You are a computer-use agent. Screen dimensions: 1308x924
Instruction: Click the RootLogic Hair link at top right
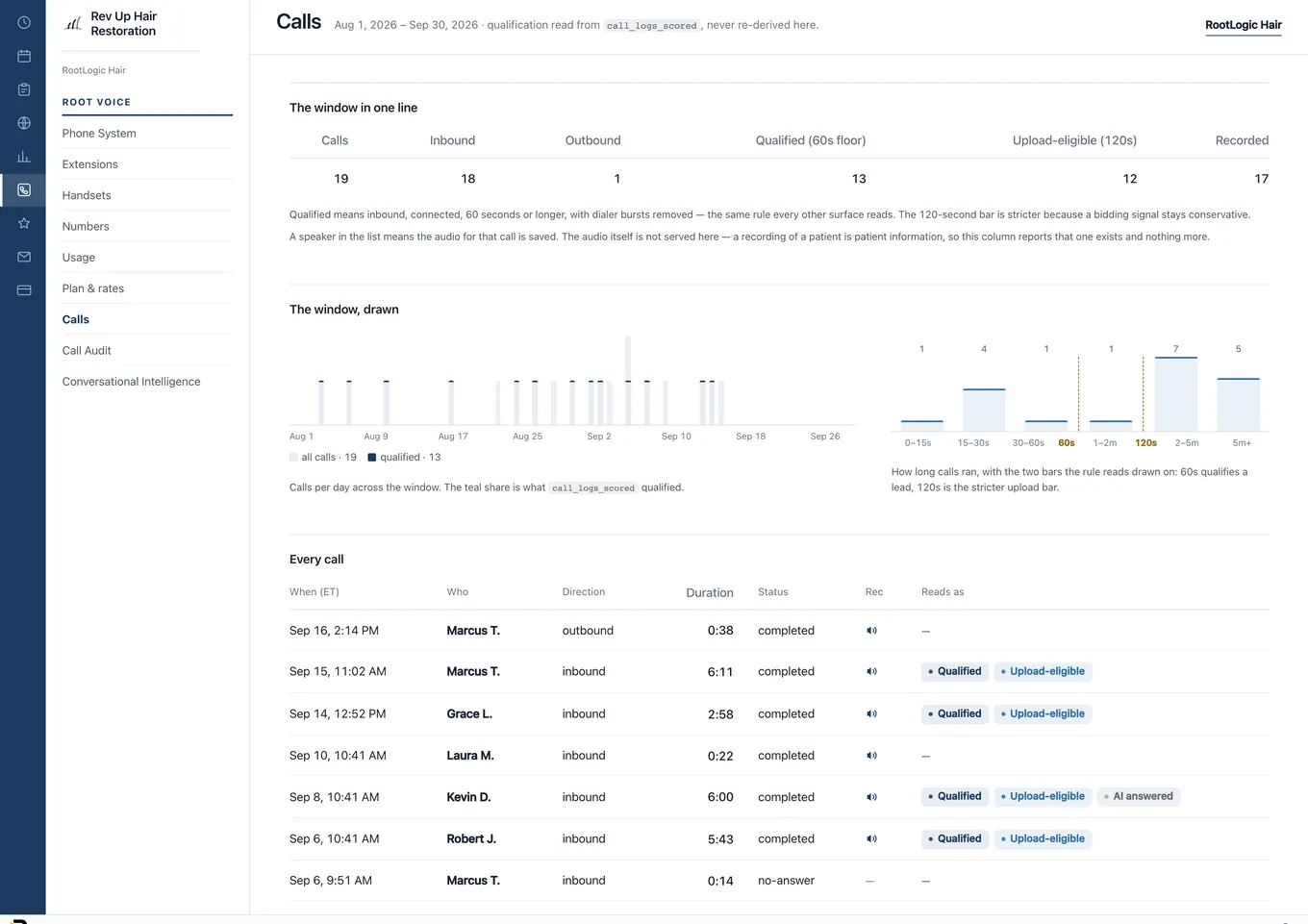(1244, 25)
